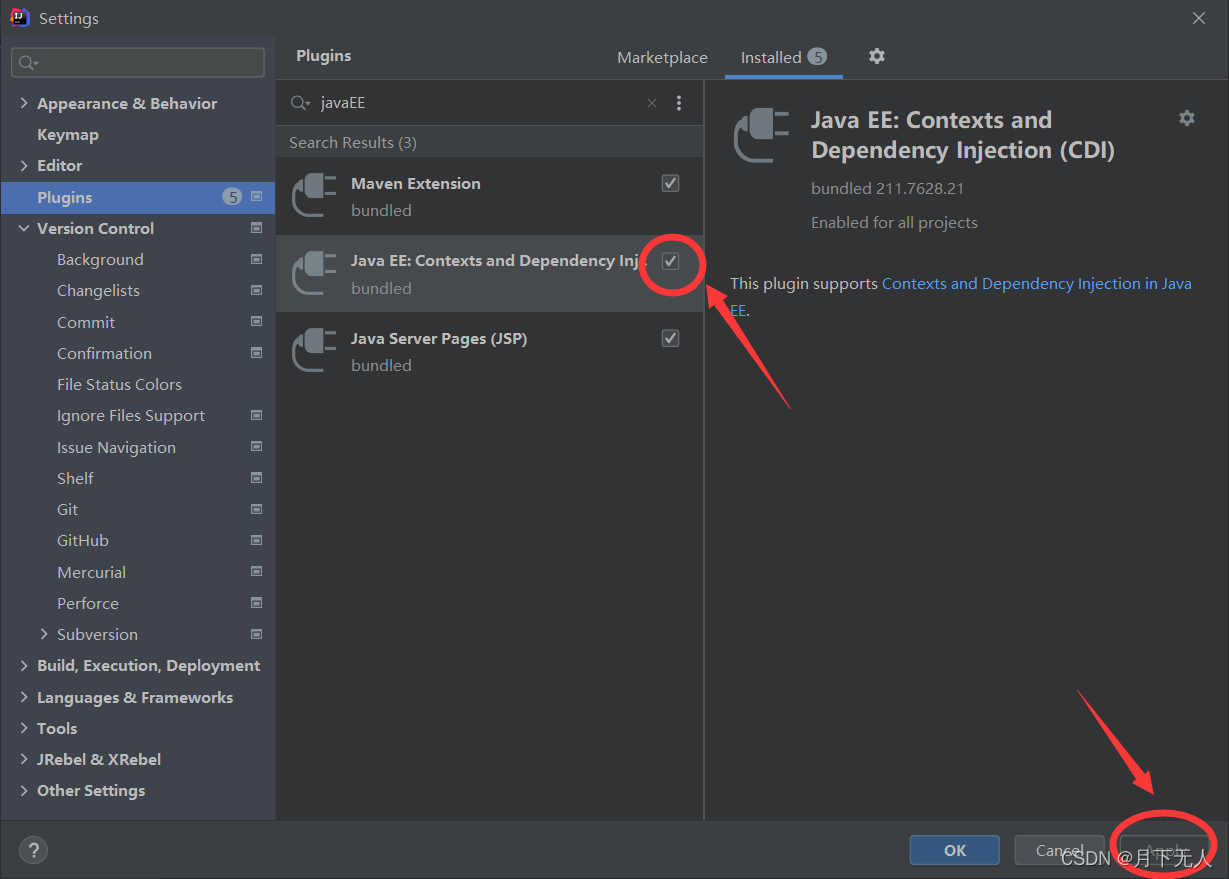Switch to the Marketplace tab

point(662,57)
